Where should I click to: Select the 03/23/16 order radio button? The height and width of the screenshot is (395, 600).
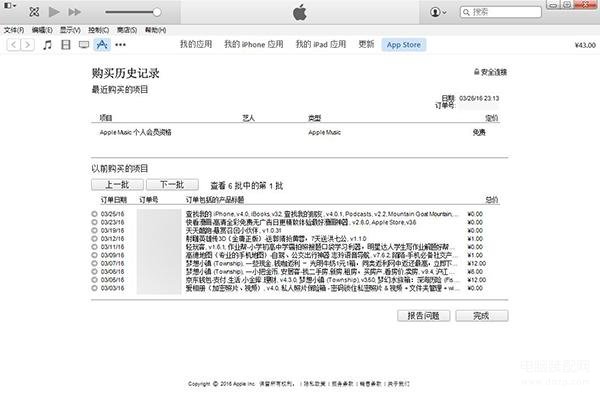94,222
